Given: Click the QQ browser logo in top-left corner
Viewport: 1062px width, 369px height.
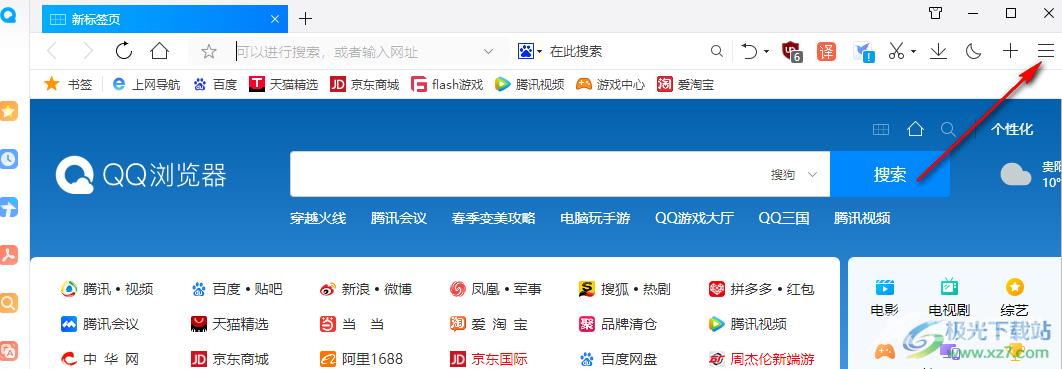Looking at the screenshot, I should pos(8,16).
